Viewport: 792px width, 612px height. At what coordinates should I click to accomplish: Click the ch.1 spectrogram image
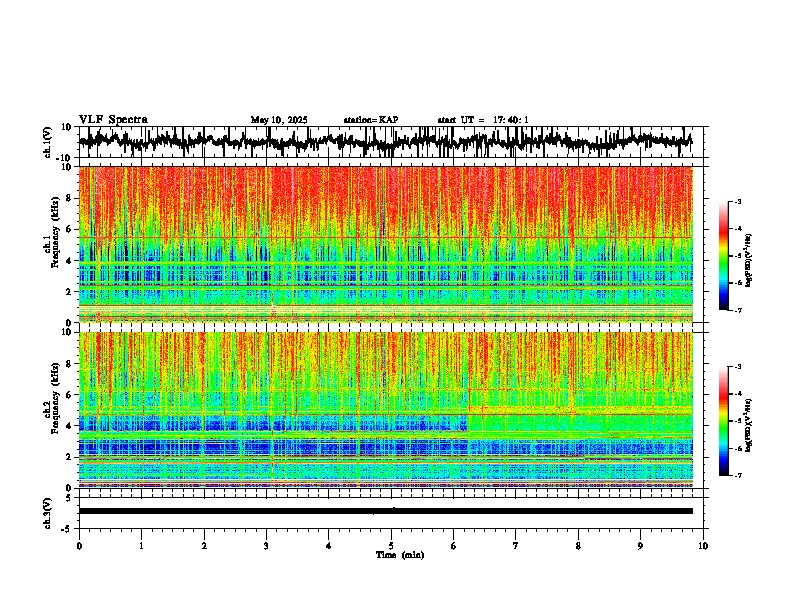[385, 244]
